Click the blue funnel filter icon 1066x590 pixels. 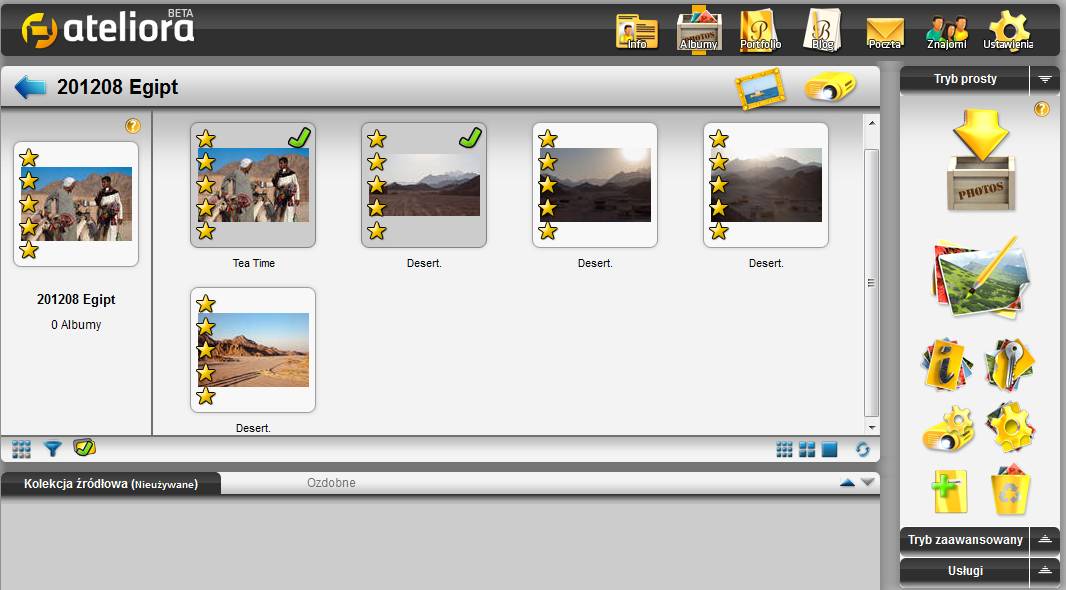53,449
